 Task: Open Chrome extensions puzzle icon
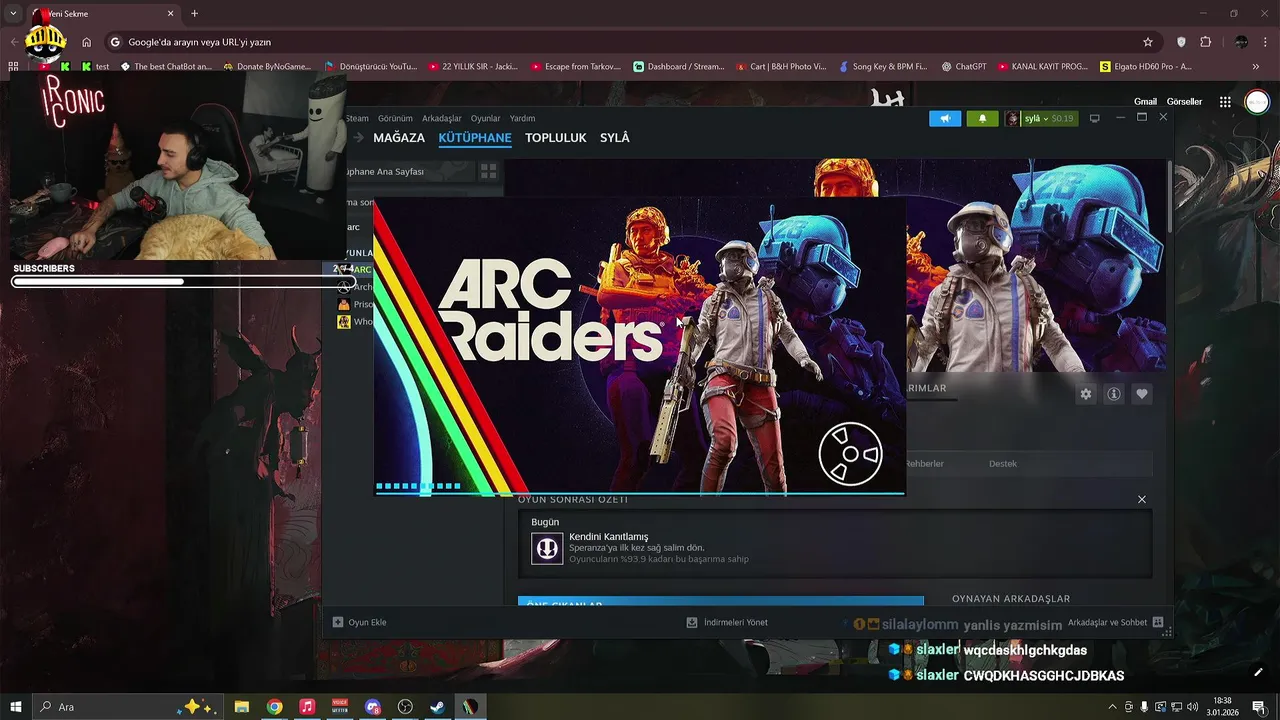[x=1206, y=42]
